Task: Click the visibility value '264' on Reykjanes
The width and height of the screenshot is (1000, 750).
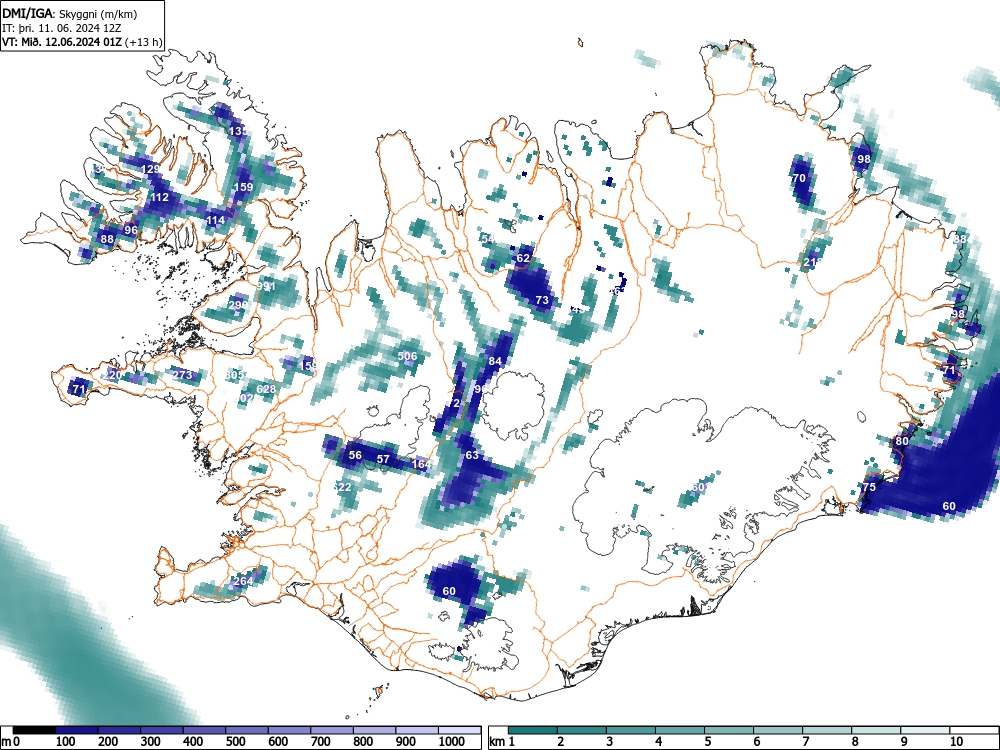Action: tap(243, 581)
